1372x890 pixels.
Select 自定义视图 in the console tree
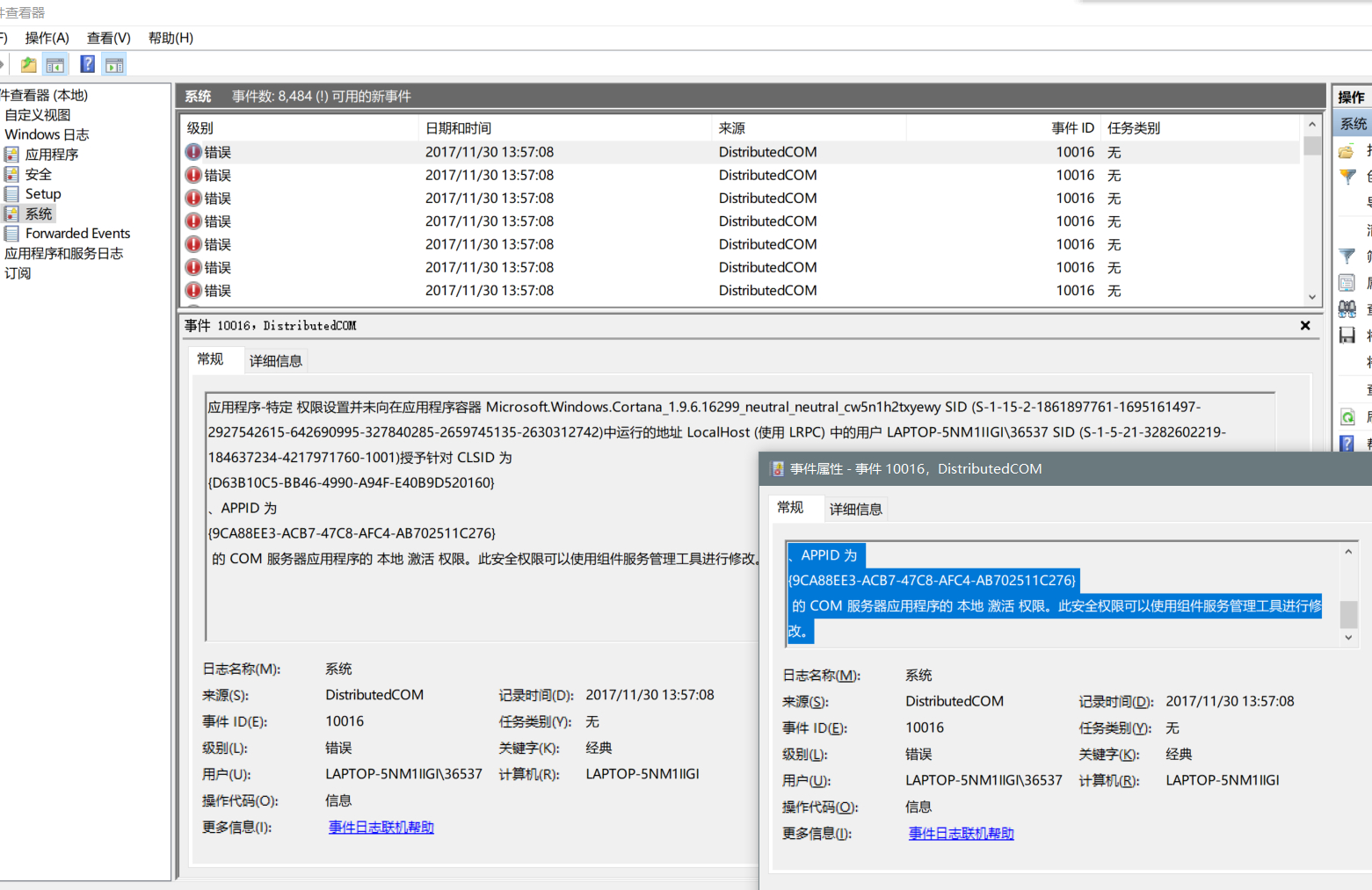click(x=37, y=115)
